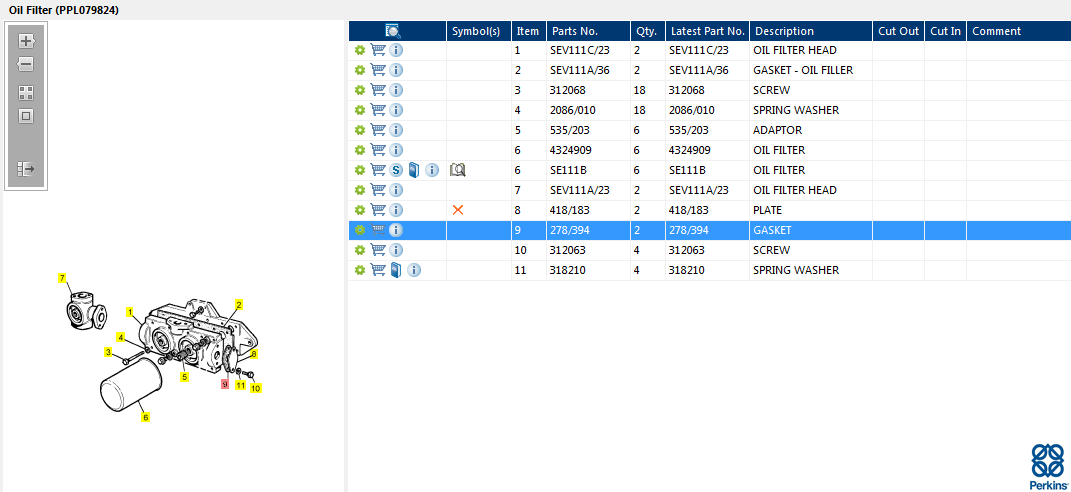This screenshot has height=492, width=1071.
Task: Click the export diagram arrow icon
Action: (x=26, y=169)
